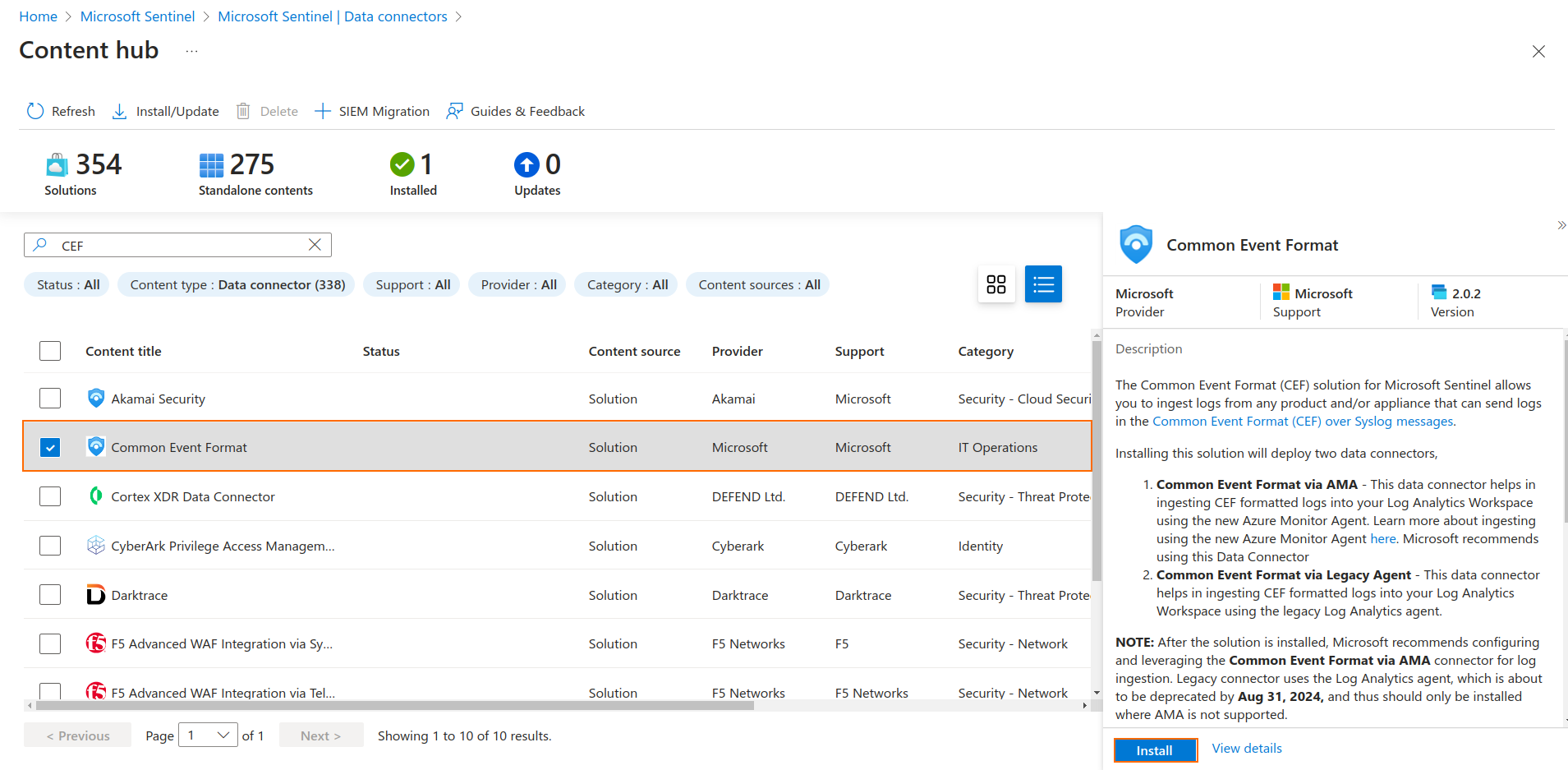Select the Darktrace row title
Screen dimensions: 1568x770
(140, 595)
